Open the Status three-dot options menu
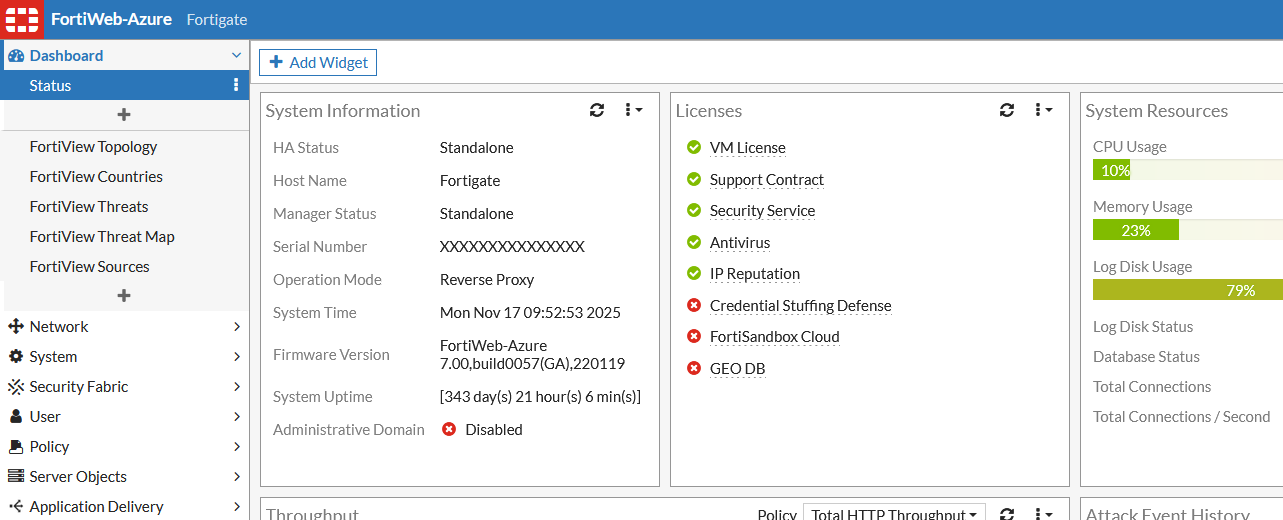 tap(236, 85)
